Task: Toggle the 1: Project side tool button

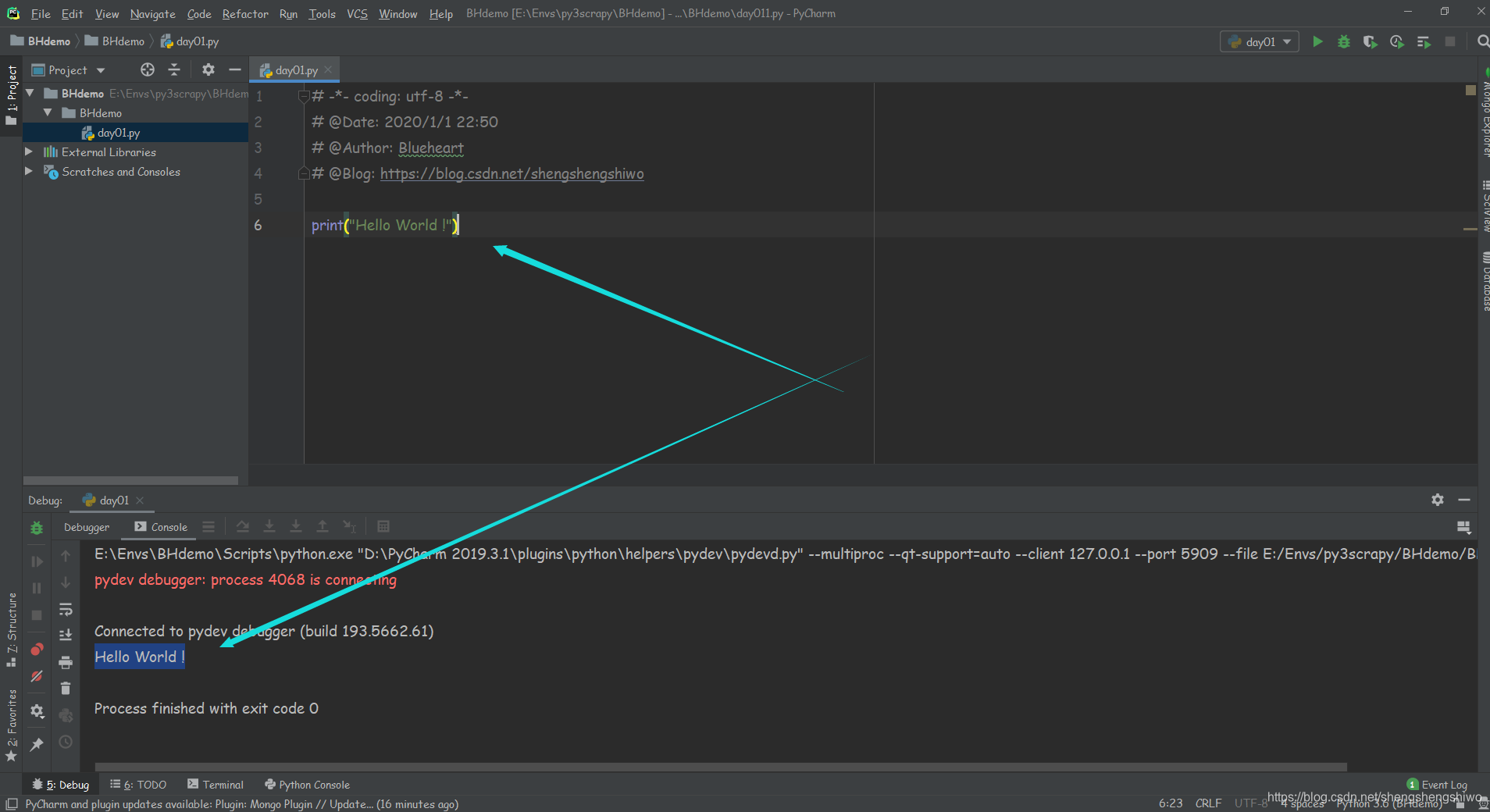Action: pos(11,95)
